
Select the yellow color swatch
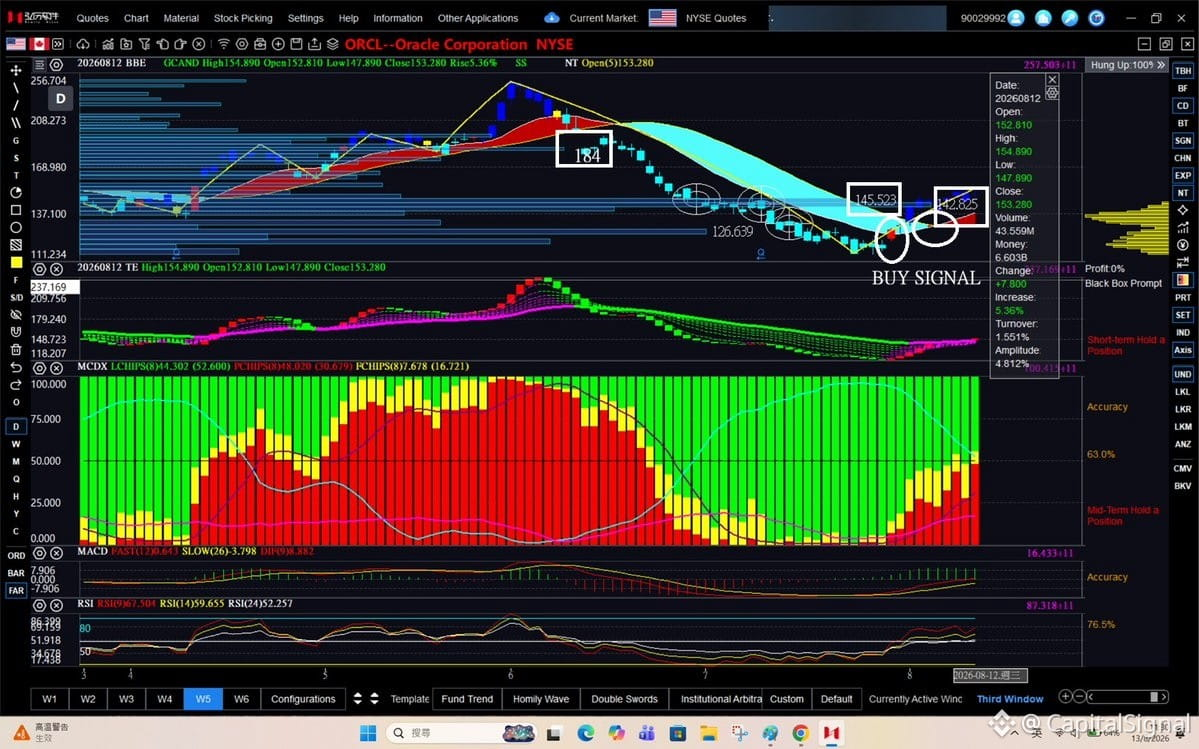(16, 262)
